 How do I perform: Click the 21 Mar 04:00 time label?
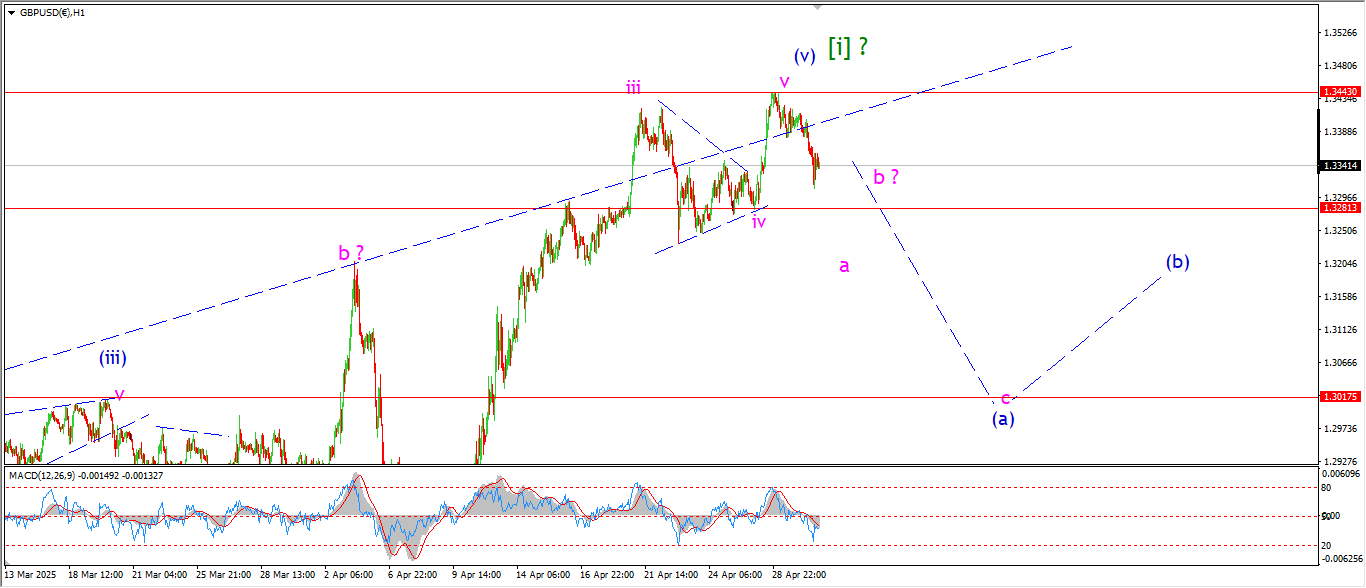tap(160, 576)
